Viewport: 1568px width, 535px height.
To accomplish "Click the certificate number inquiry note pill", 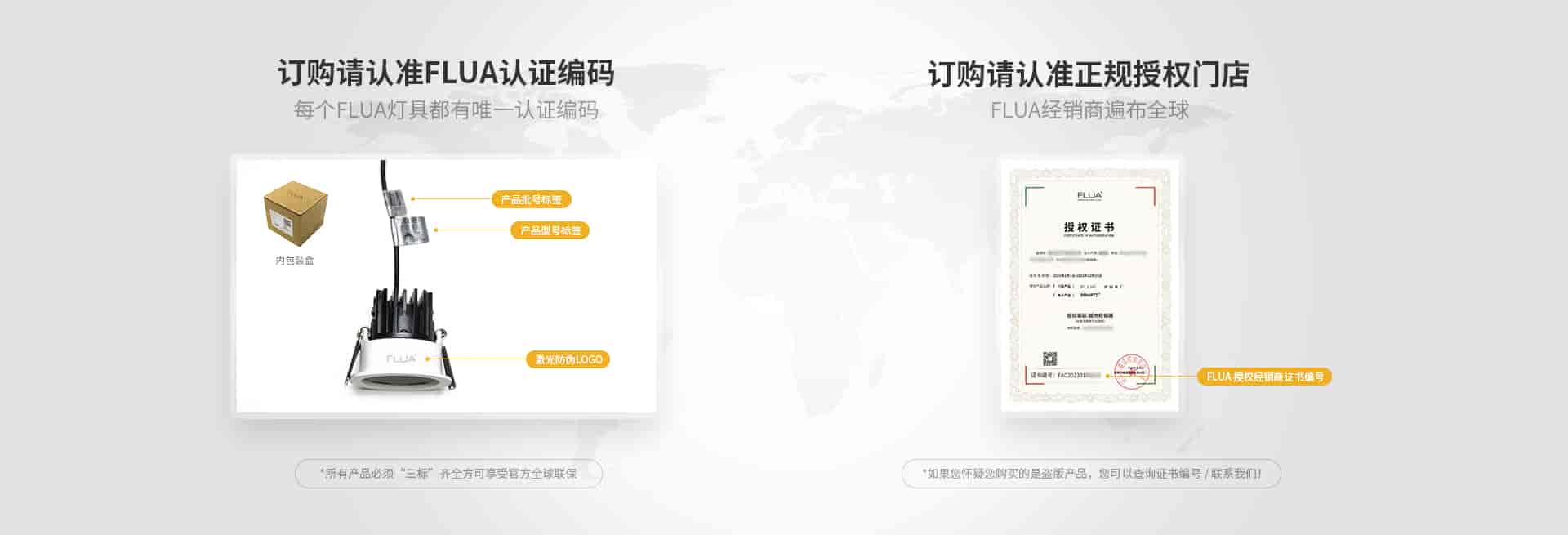I will point(1091,474).
